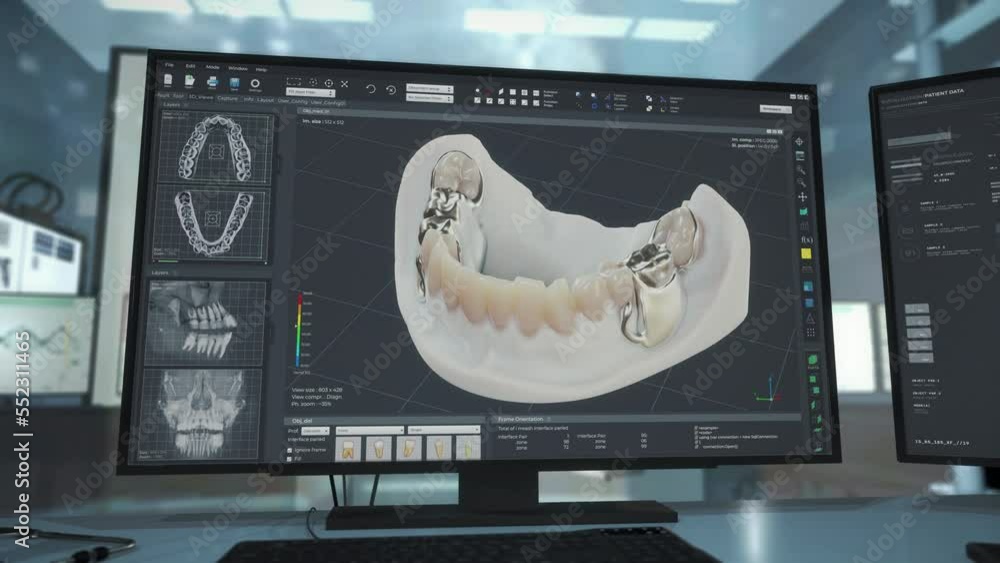Click the Open file toolbar icon
1000x563 pixels.
pyautogui.click(x=189, y=81)
